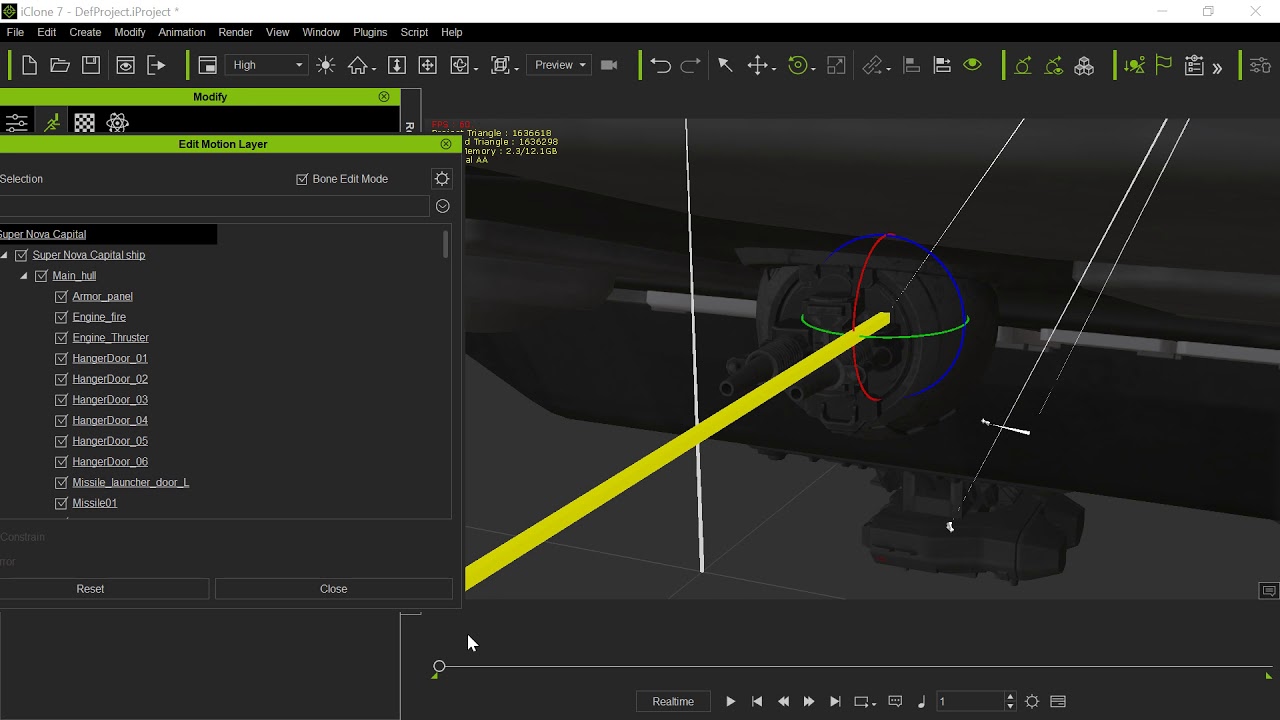
Task: Create a new project file
Action: tap(29, 65)
